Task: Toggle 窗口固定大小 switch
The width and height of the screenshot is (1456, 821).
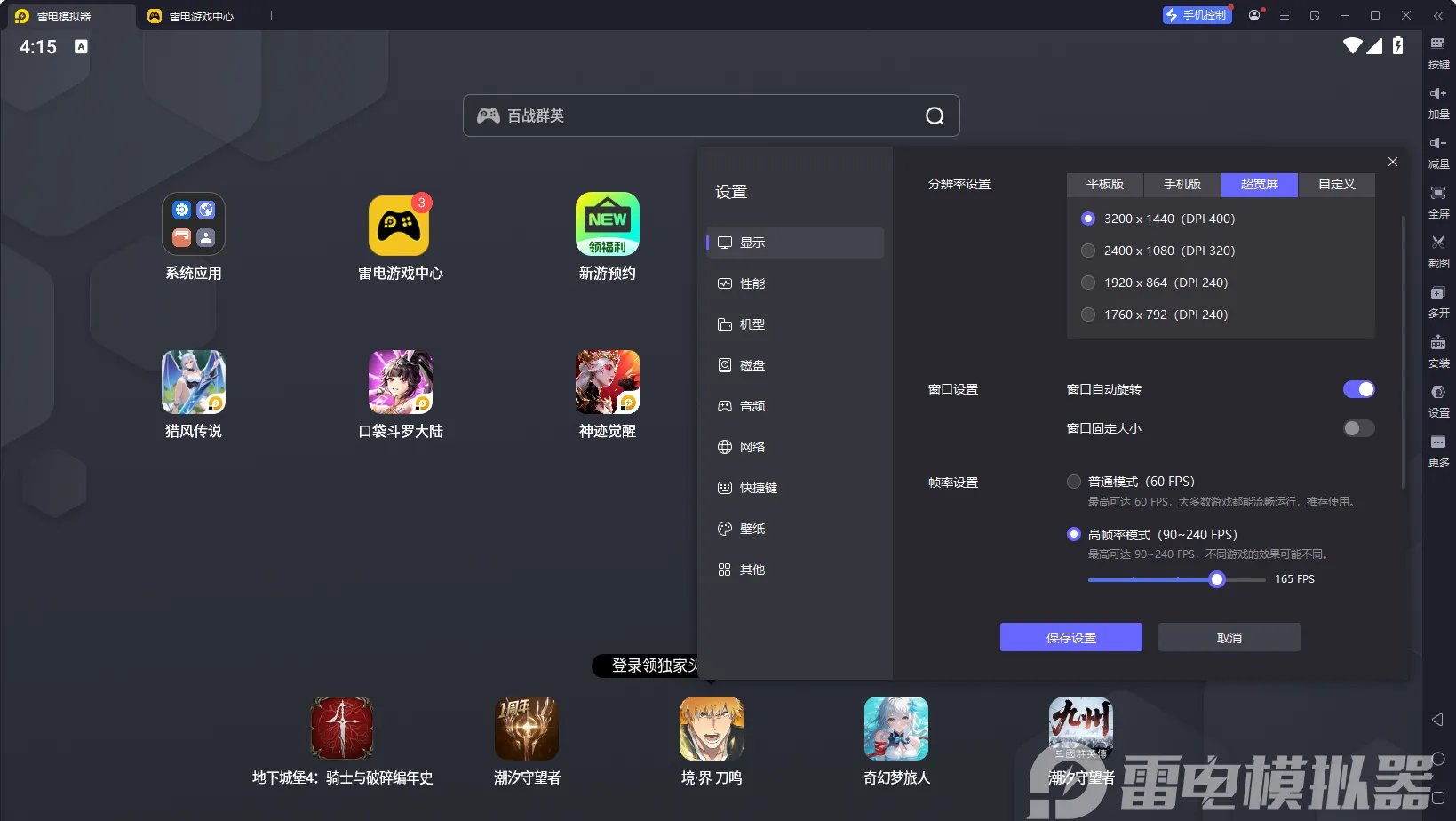Action: point(1358,428)
